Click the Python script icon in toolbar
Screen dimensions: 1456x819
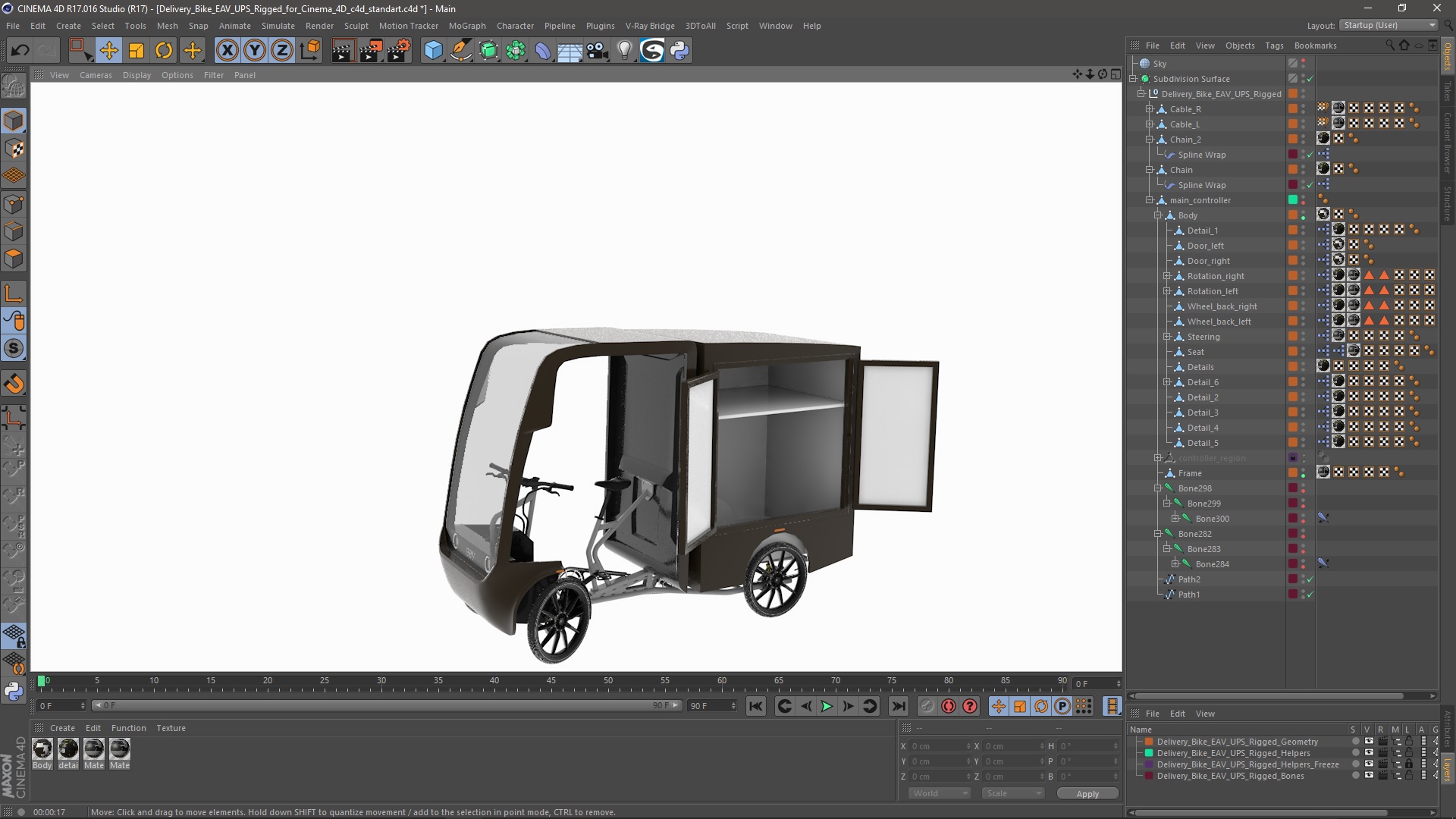[679, 51]
